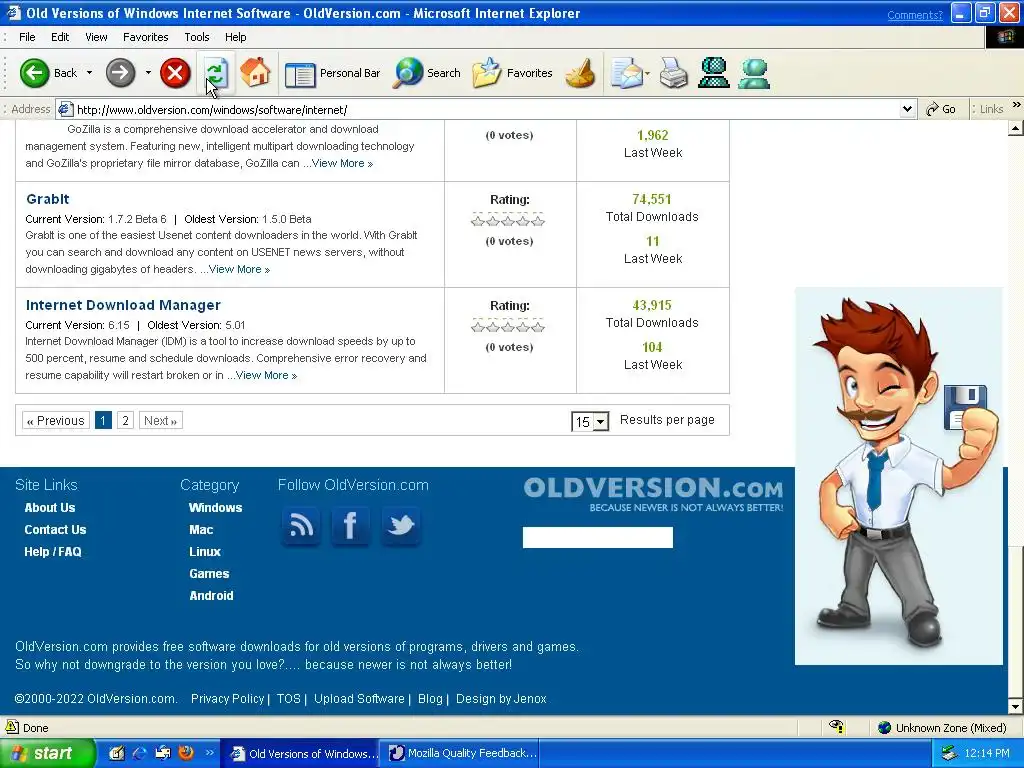The image size is (1024, 768).
Task: Select the Games category footer link
Action: click(209, 574)
